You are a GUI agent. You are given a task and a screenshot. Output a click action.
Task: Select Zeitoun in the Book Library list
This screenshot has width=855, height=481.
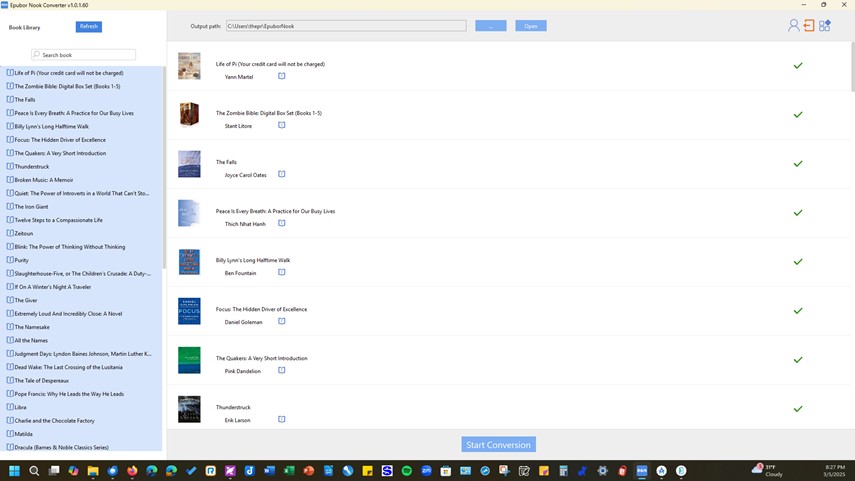coord(24,233)
